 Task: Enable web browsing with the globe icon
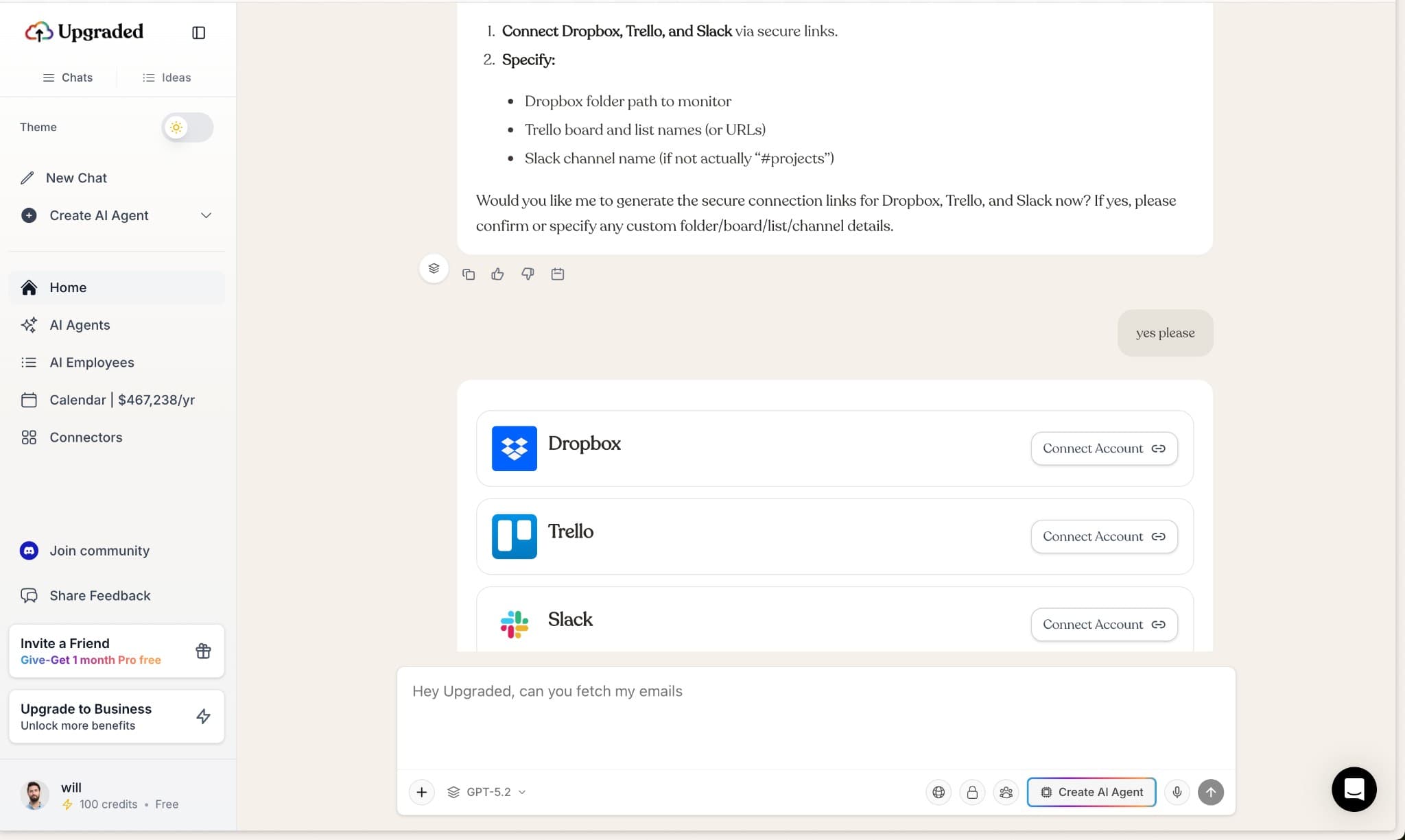pyautogui.click(x=938, y=792)
